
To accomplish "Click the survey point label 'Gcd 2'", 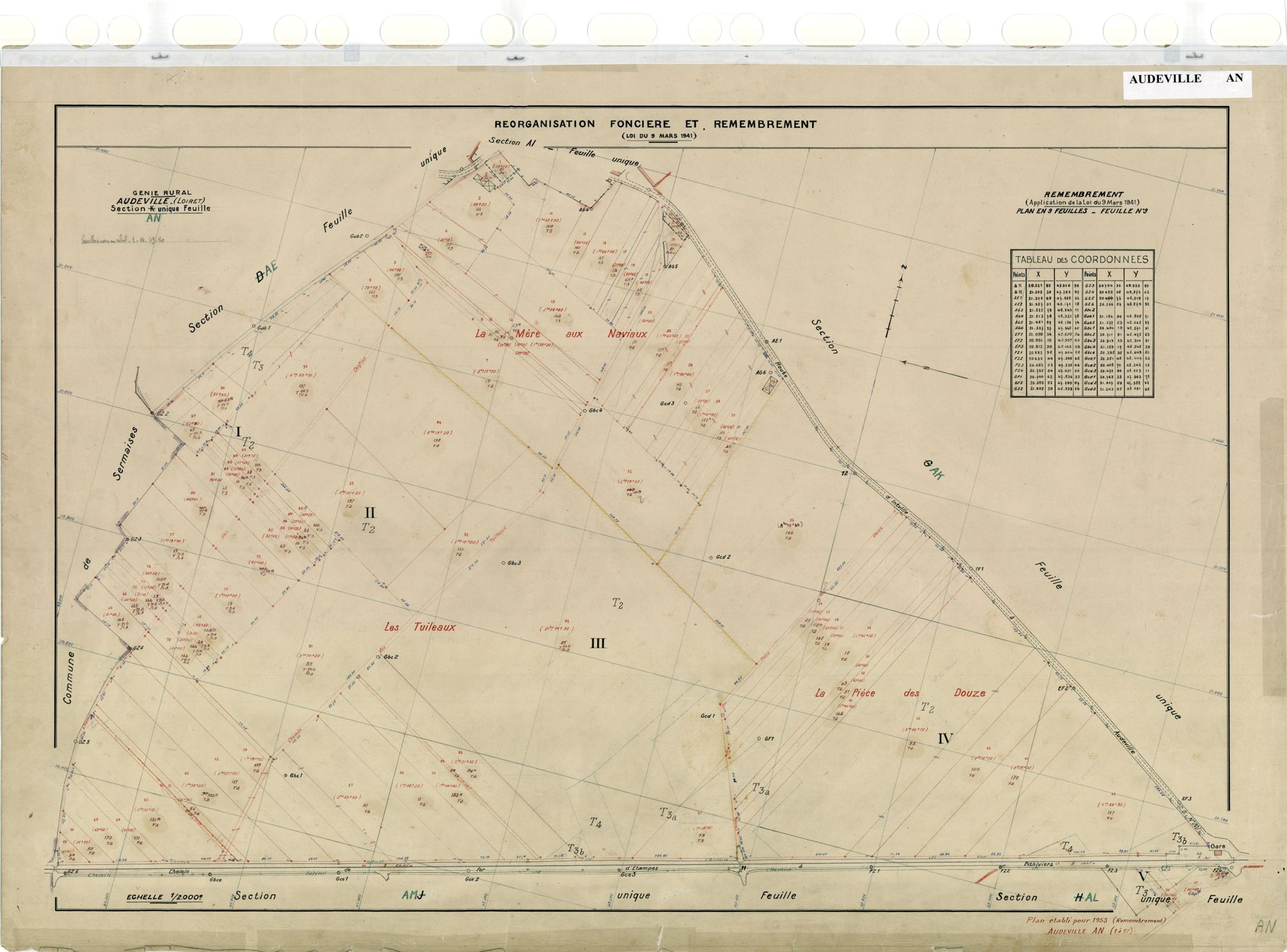I will (x=722, y=557).
